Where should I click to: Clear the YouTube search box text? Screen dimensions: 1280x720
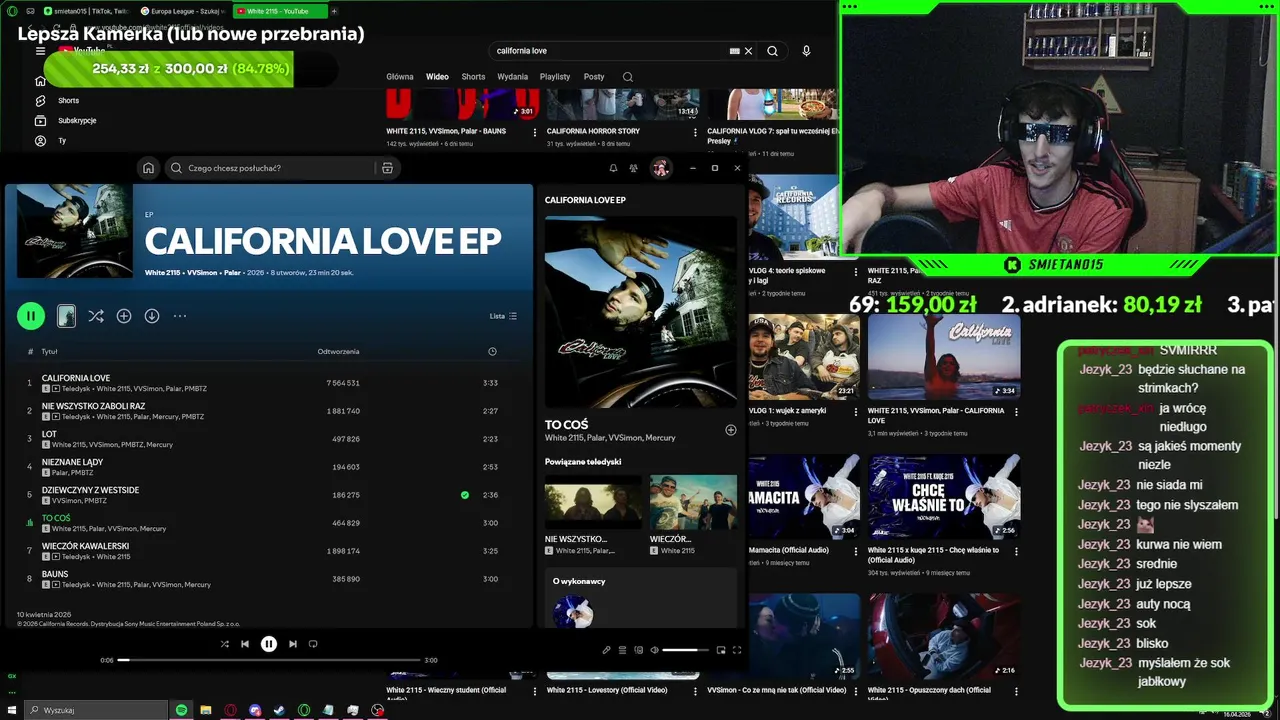[x=748, y=51]
